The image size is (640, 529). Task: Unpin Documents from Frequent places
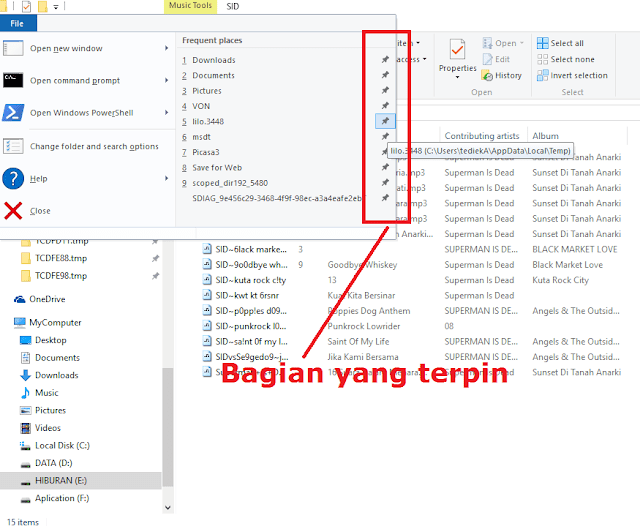(385, 75)
